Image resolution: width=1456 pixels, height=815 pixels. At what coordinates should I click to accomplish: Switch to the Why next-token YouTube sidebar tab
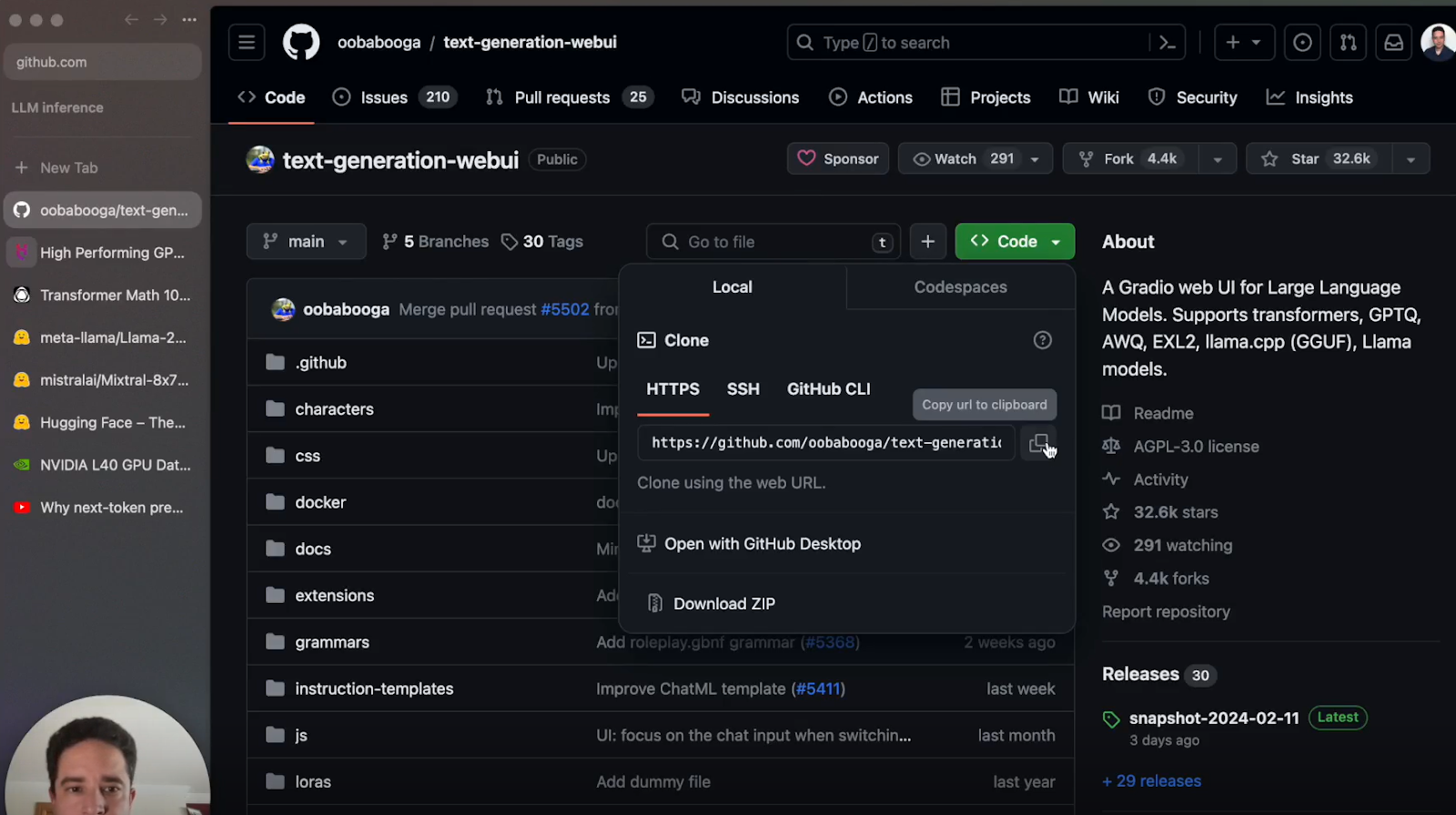click(103, 508)
